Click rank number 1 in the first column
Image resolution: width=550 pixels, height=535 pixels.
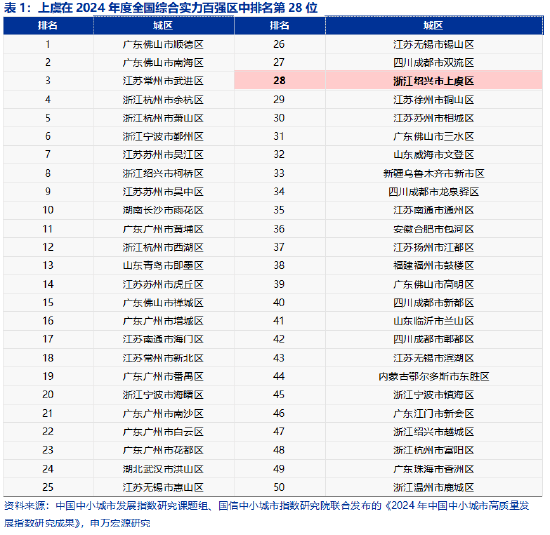coord(48,44)
